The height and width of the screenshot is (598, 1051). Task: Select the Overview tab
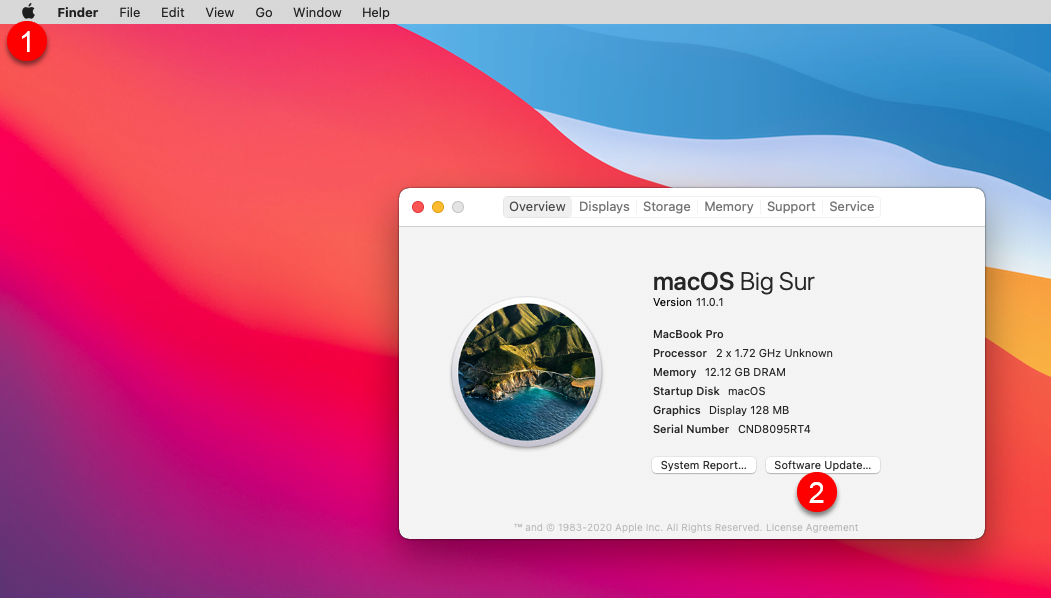[x=537, y=206]
